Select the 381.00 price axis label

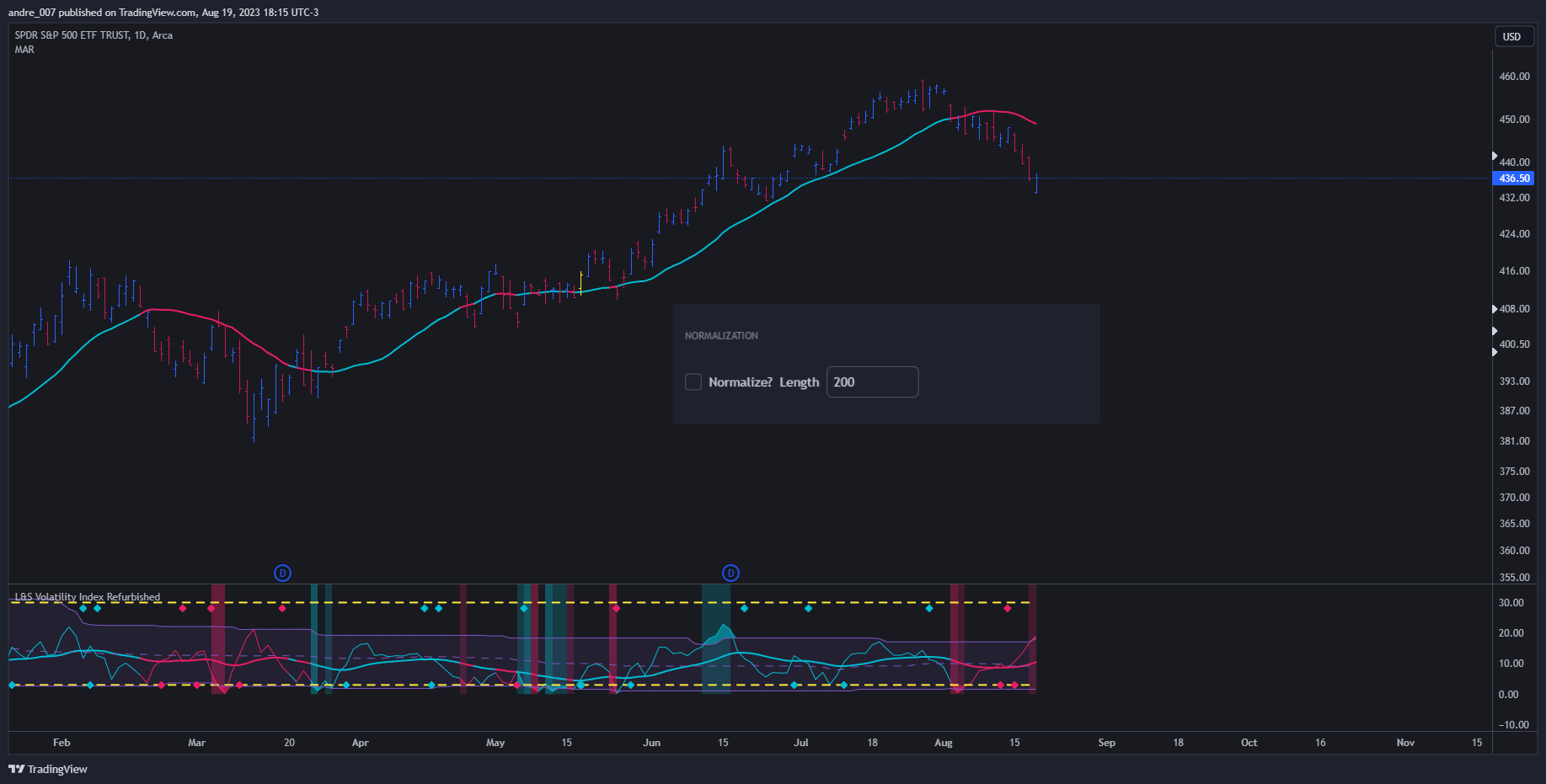pyautogui.click(x=1514, y=441)
